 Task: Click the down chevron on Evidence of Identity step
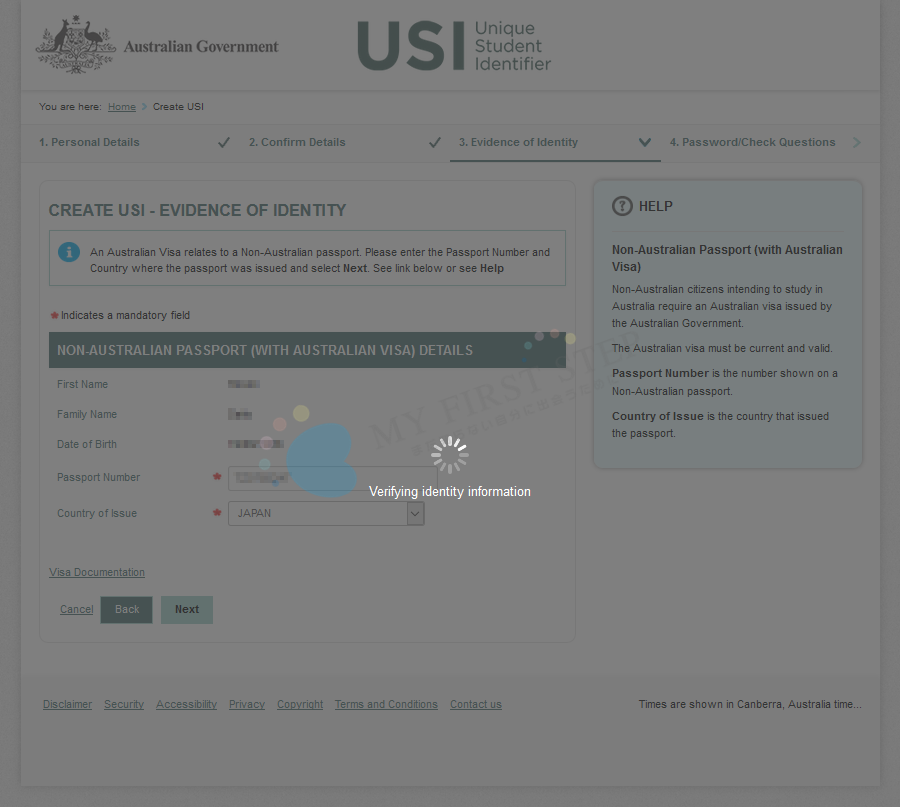645,143
